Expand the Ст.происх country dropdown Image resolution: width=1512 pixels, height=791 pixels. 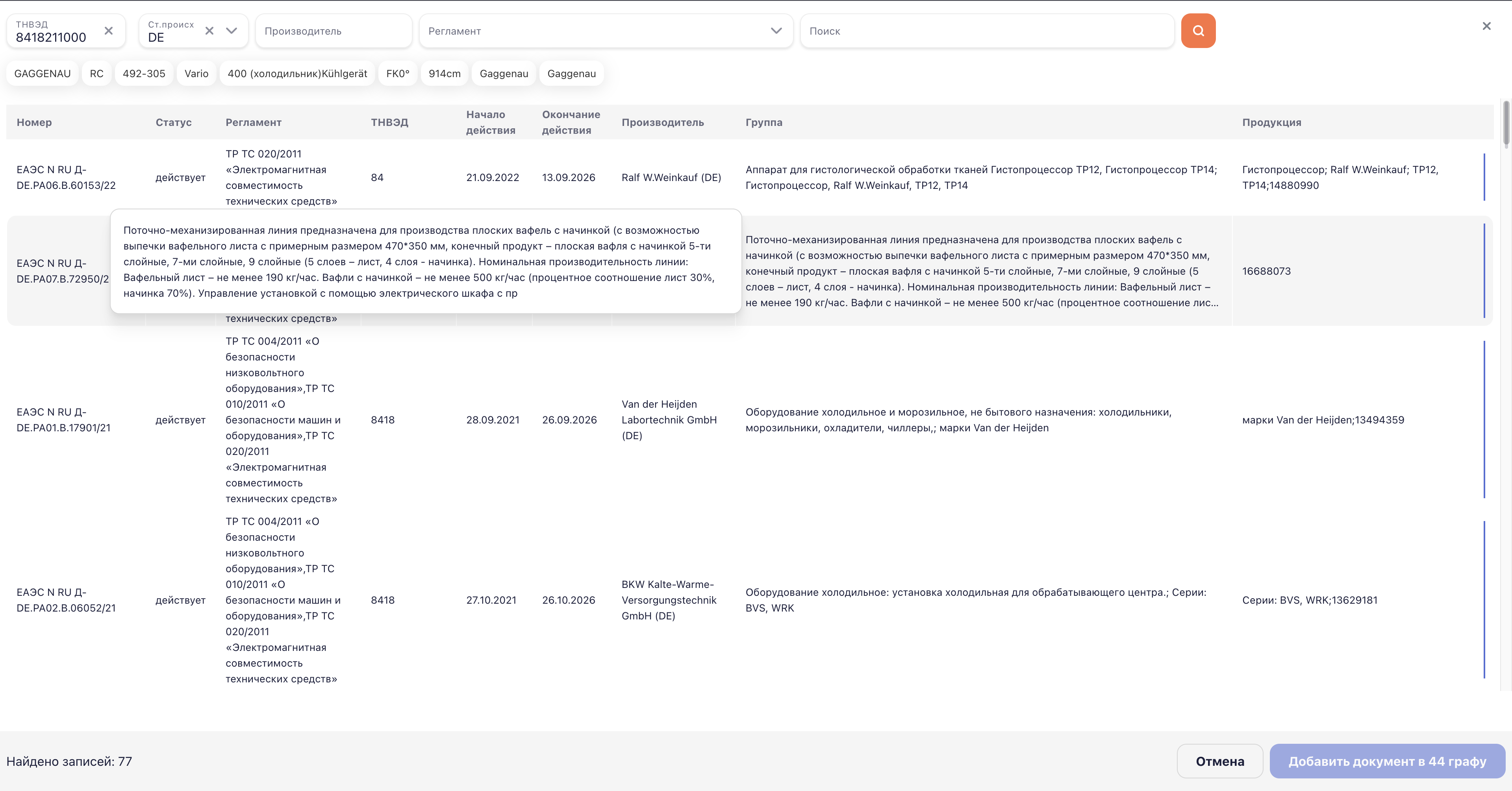(x=232, y=31)
